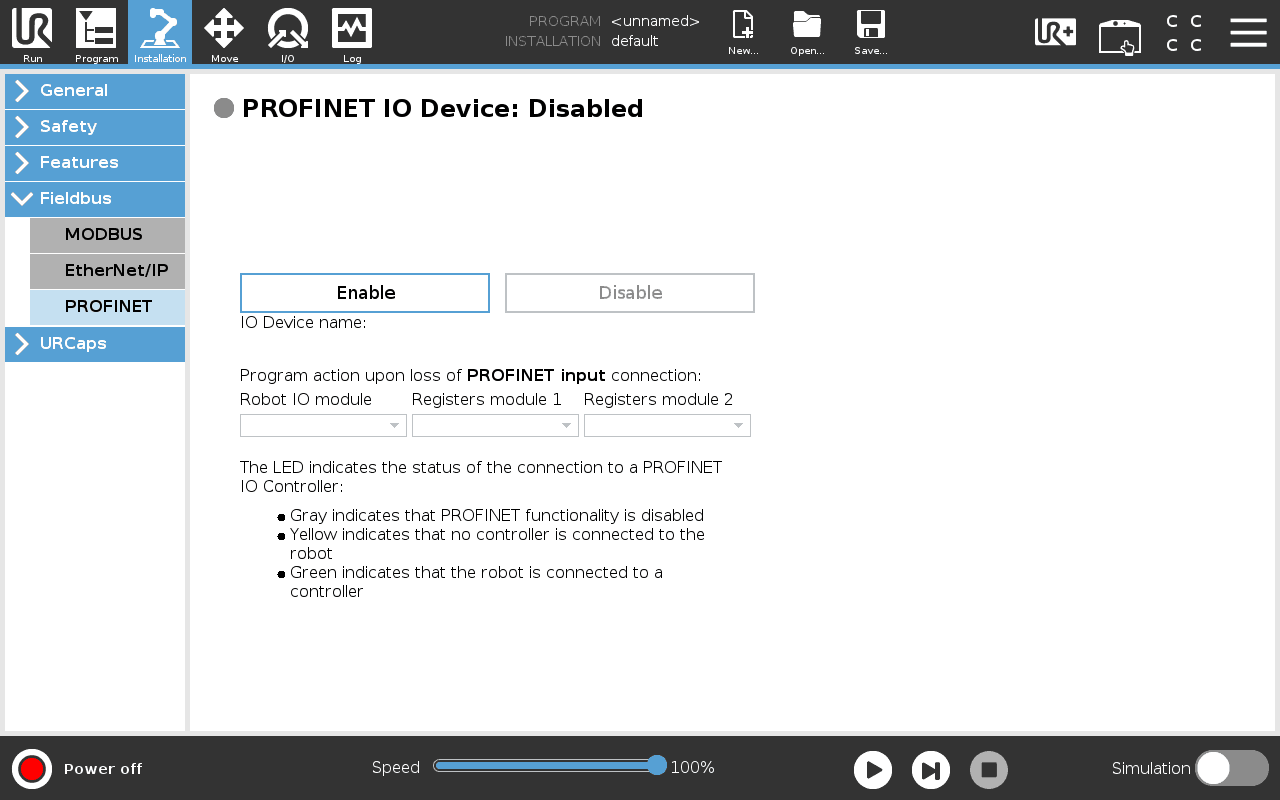Click the Open folder icon
The image size is (1280, 800).
pos(807,33)
